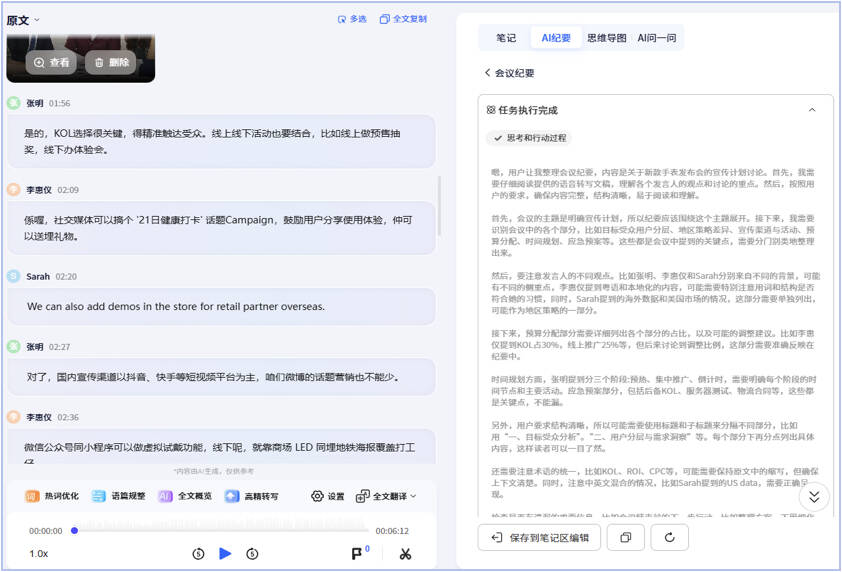Regenerate the AI summary with refresh icon
This screenshot has height=572, width=842.
coord(669,538)
